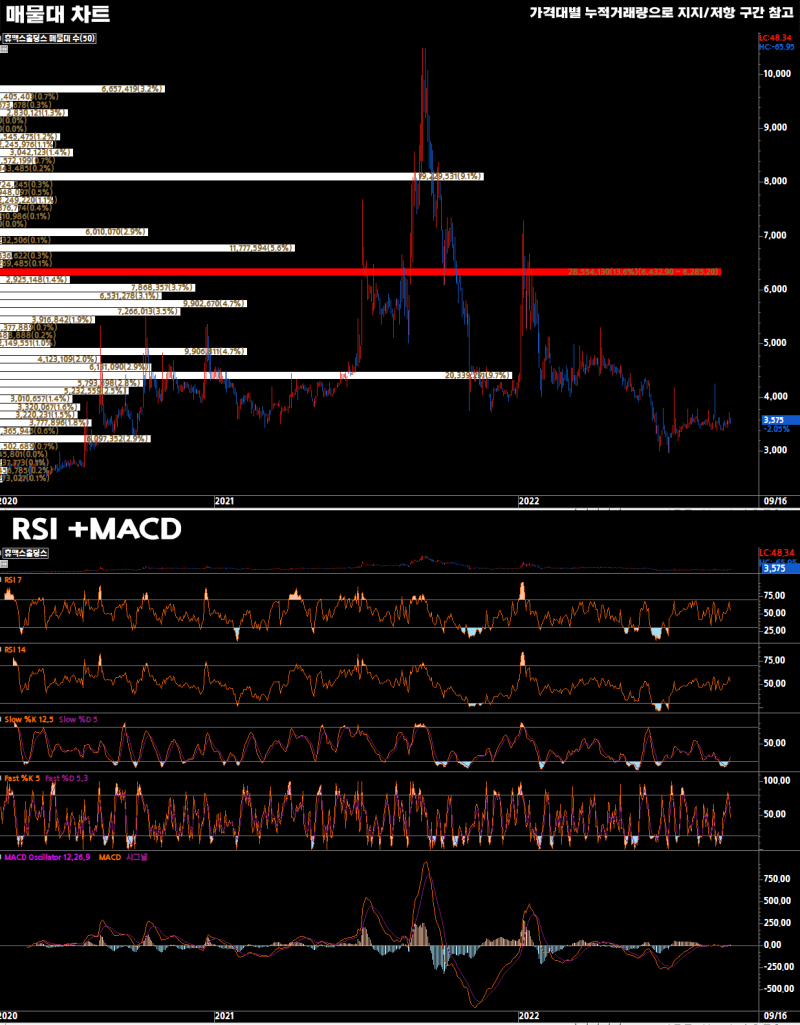This screenshot has height=1025, width=800.
Task: Click the 9,906,811(4.7%) volume bar
Action: pos(123,351)
